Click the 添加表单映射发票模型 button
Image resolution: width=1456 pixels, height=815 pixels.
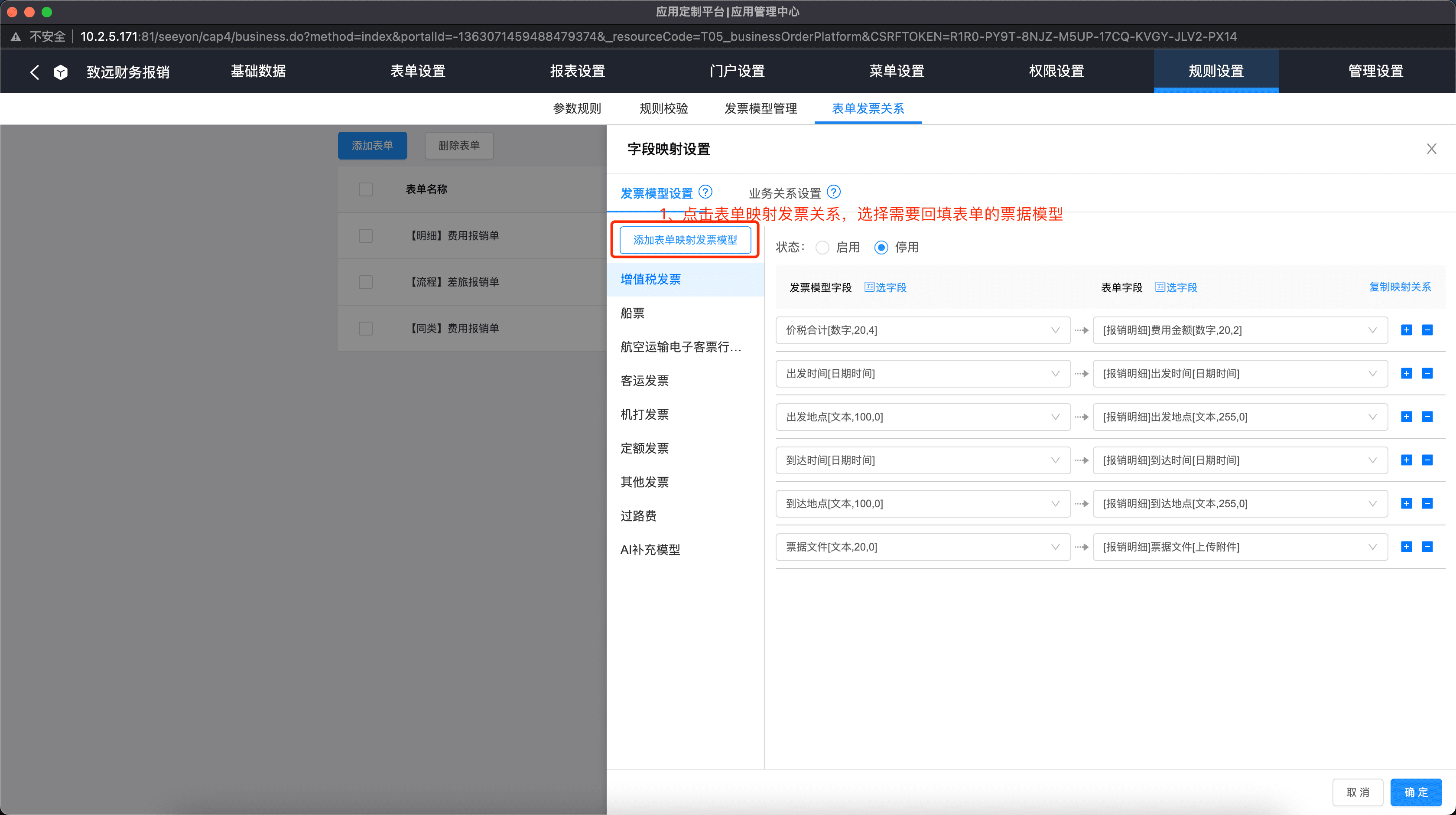pos(685,240)
